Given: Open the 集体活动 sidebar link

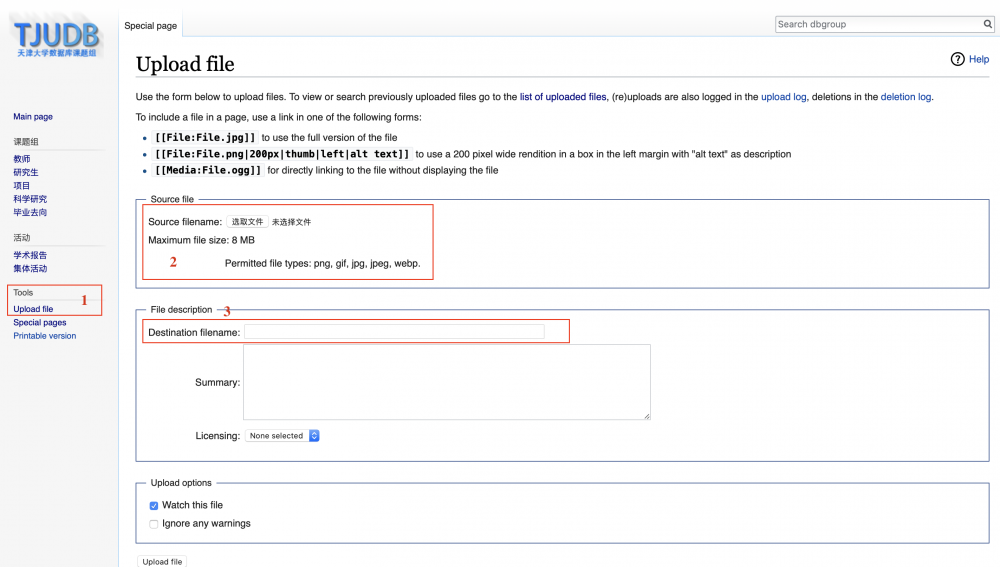Looking at the screenshot, I should (30, 269).
